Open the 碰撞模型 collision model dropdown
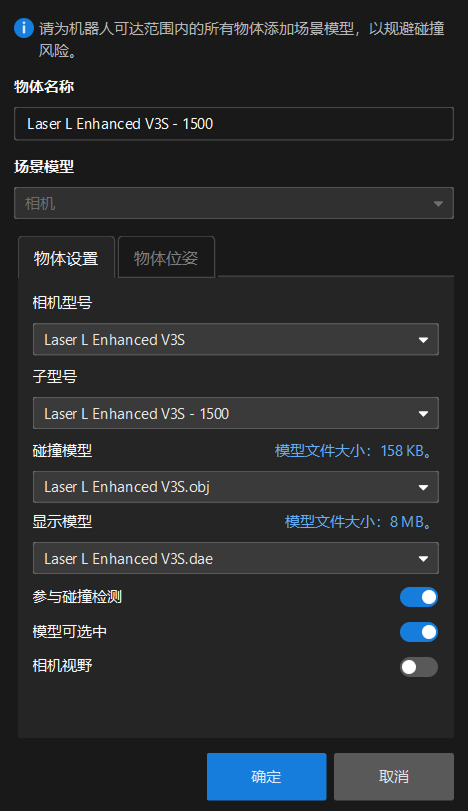 click(236, 487)
